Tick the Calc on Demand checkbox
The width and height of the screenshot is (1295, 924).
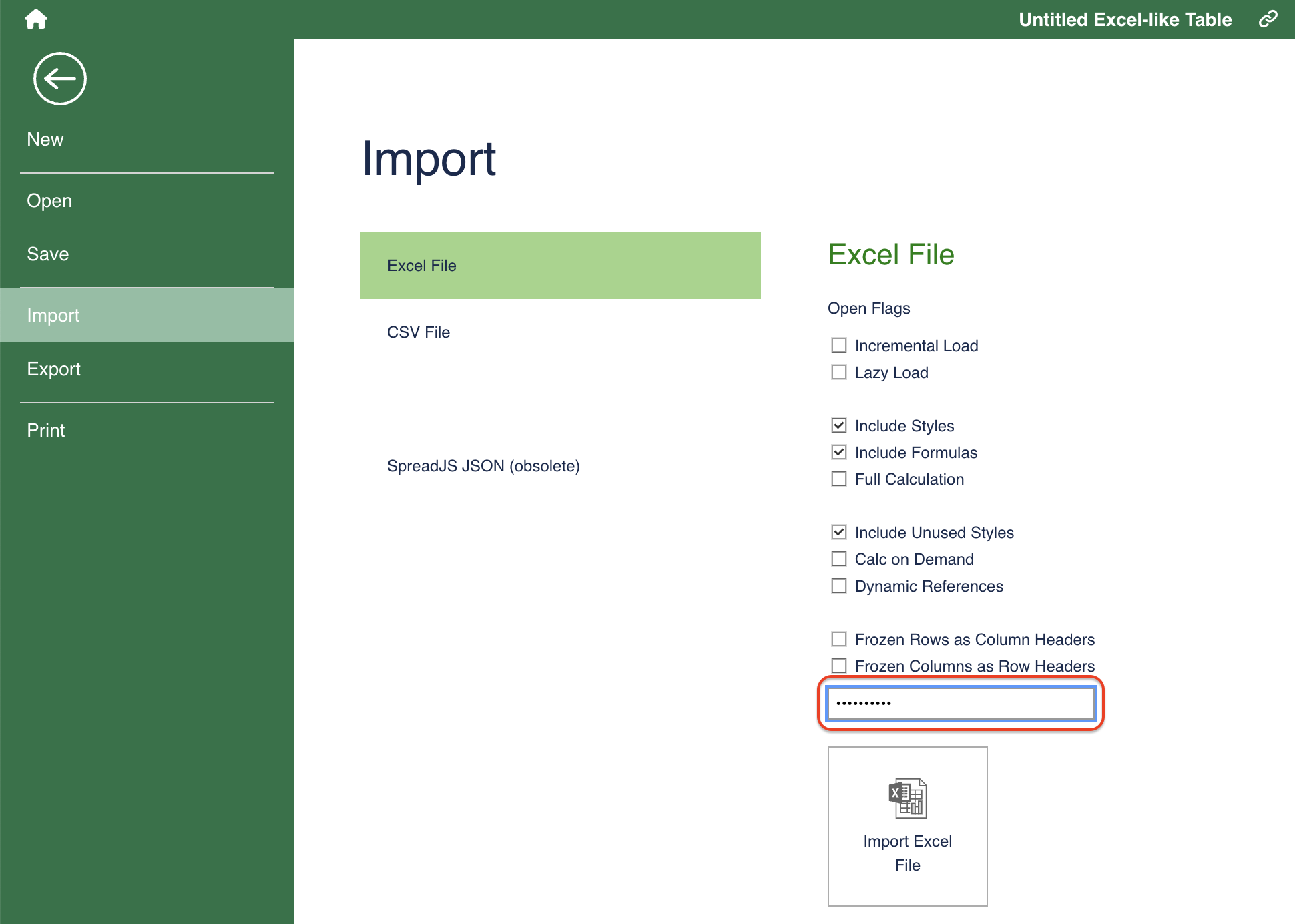pyautogui.click(x=839, y=559)
